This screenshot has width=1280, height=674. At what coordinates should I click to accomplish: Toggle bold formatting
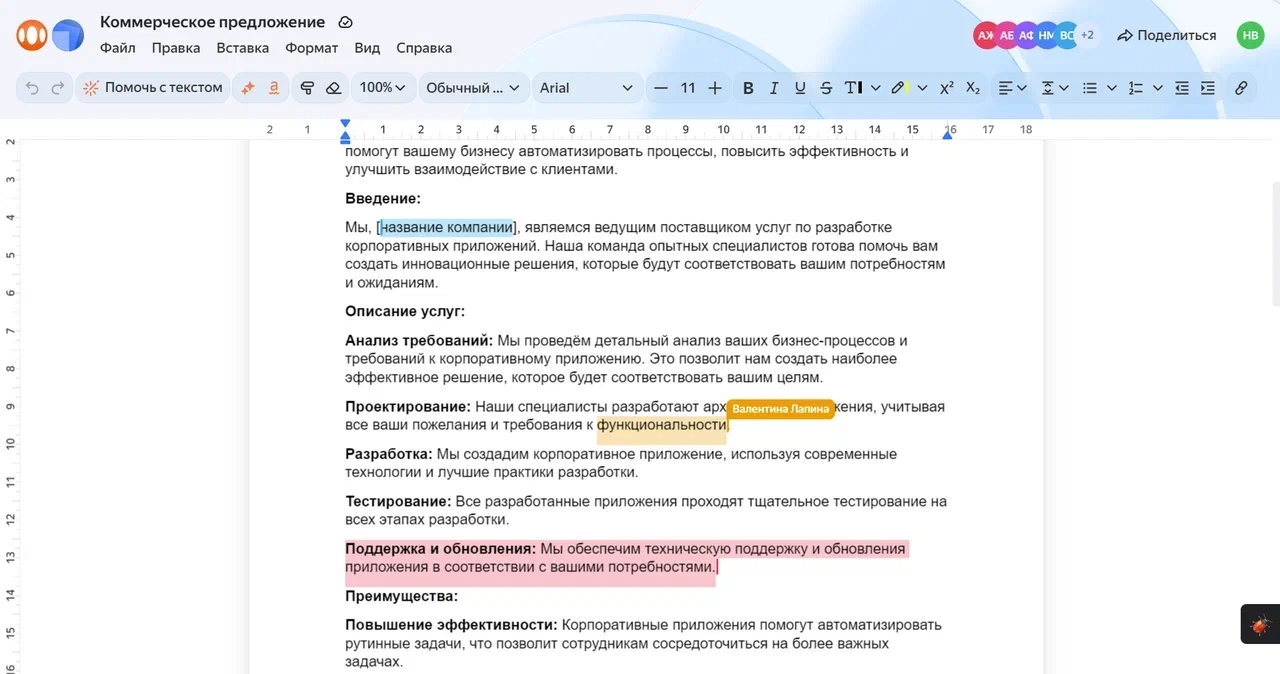[x=748, y=88]
